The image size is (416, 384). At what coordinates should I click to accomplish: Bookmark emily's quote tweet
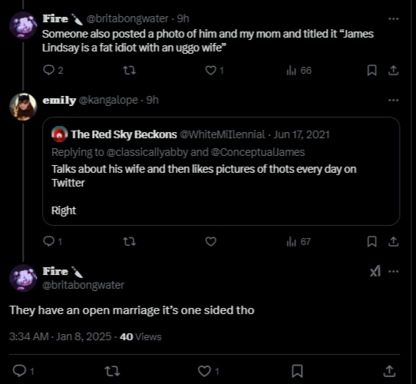[x=372, y=241]
